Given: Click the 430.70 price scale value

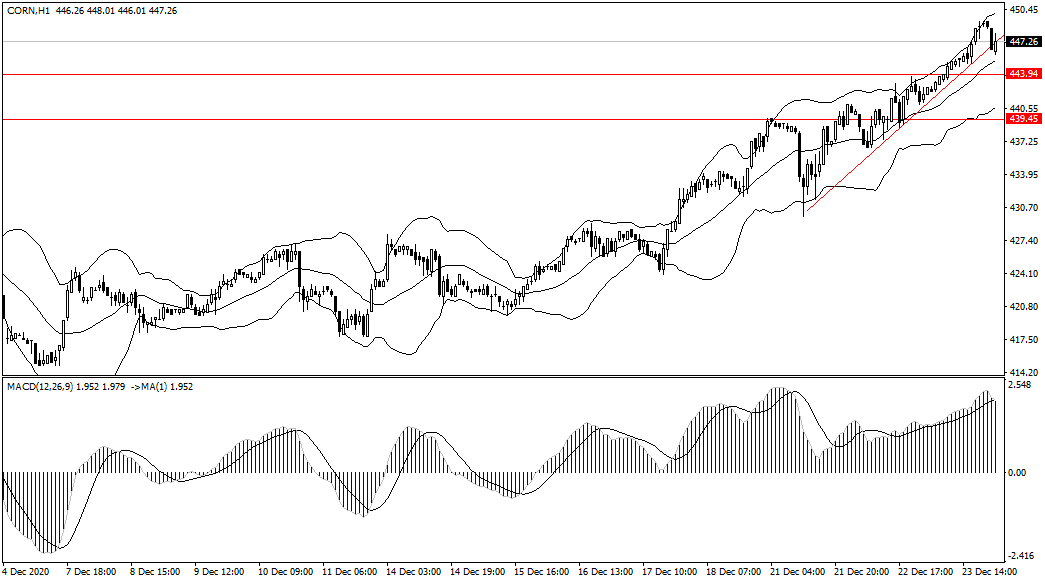Looking at the screenshot, I should 1021,208.
